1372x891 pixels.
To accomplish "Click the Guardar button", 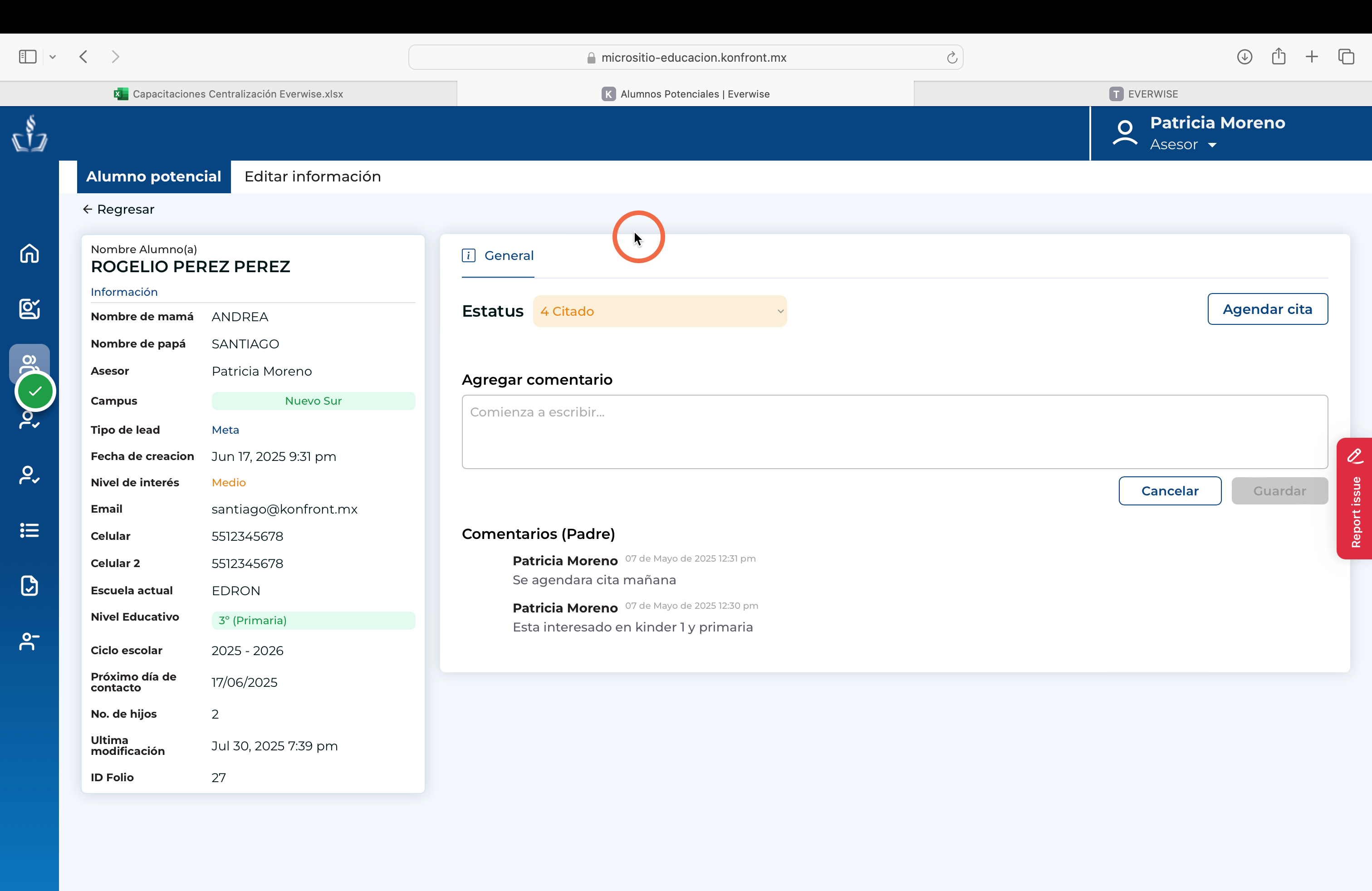I will pos(1279,490).
